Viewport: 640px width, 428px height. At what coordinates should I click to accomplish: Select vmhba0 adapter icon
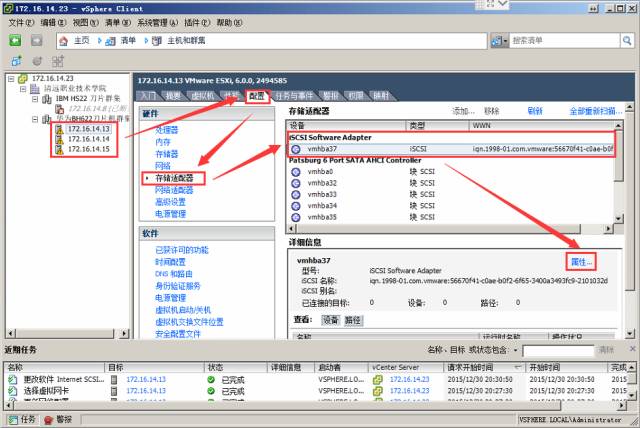tap(296, 172)
